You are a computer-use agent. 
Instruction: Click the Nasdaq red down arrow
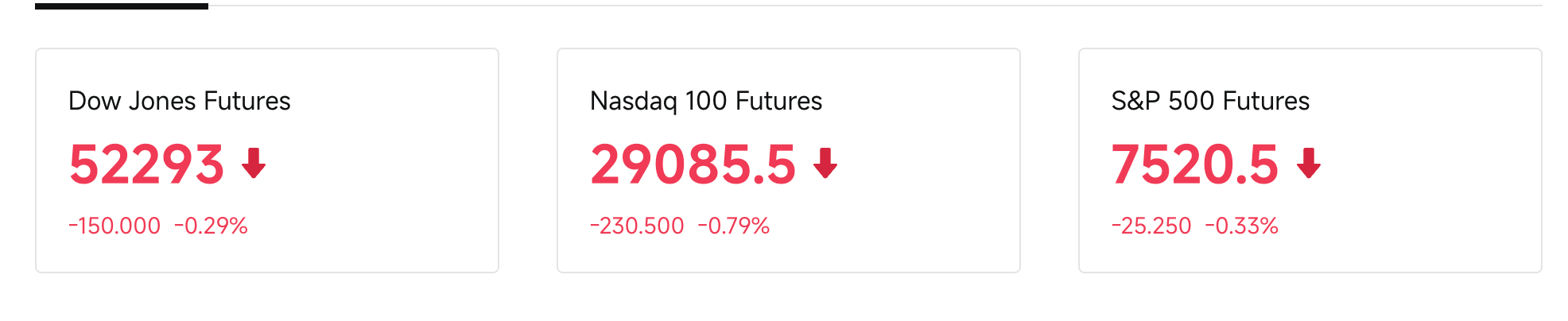pyautogui.click(x=826, y=163)
